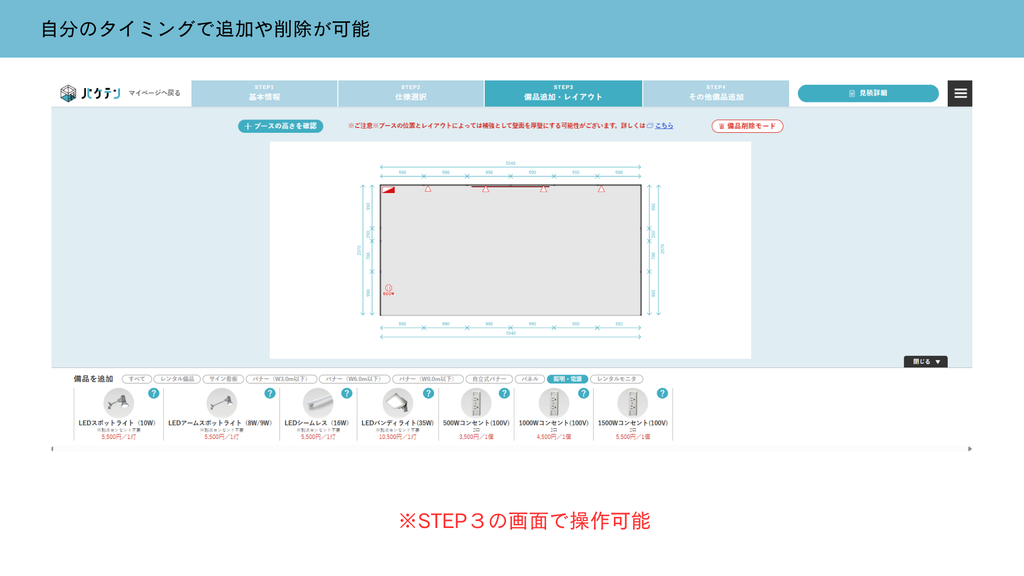Open help for 1000Wコンセント(100V)
This screenshot has width=1024, height=576.
583,393
